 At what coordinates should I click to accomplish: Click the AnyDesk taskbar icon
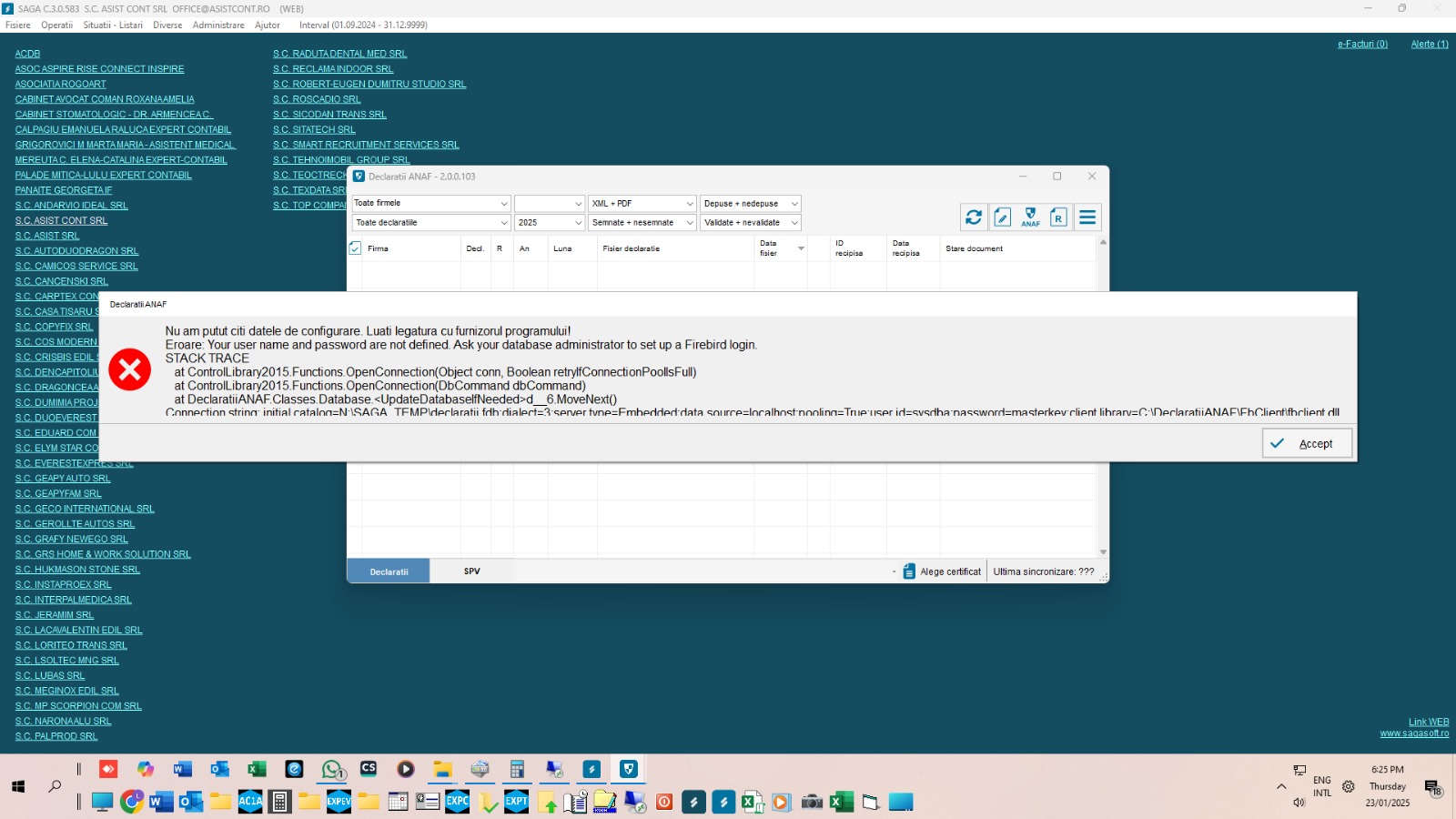[108, 769]
